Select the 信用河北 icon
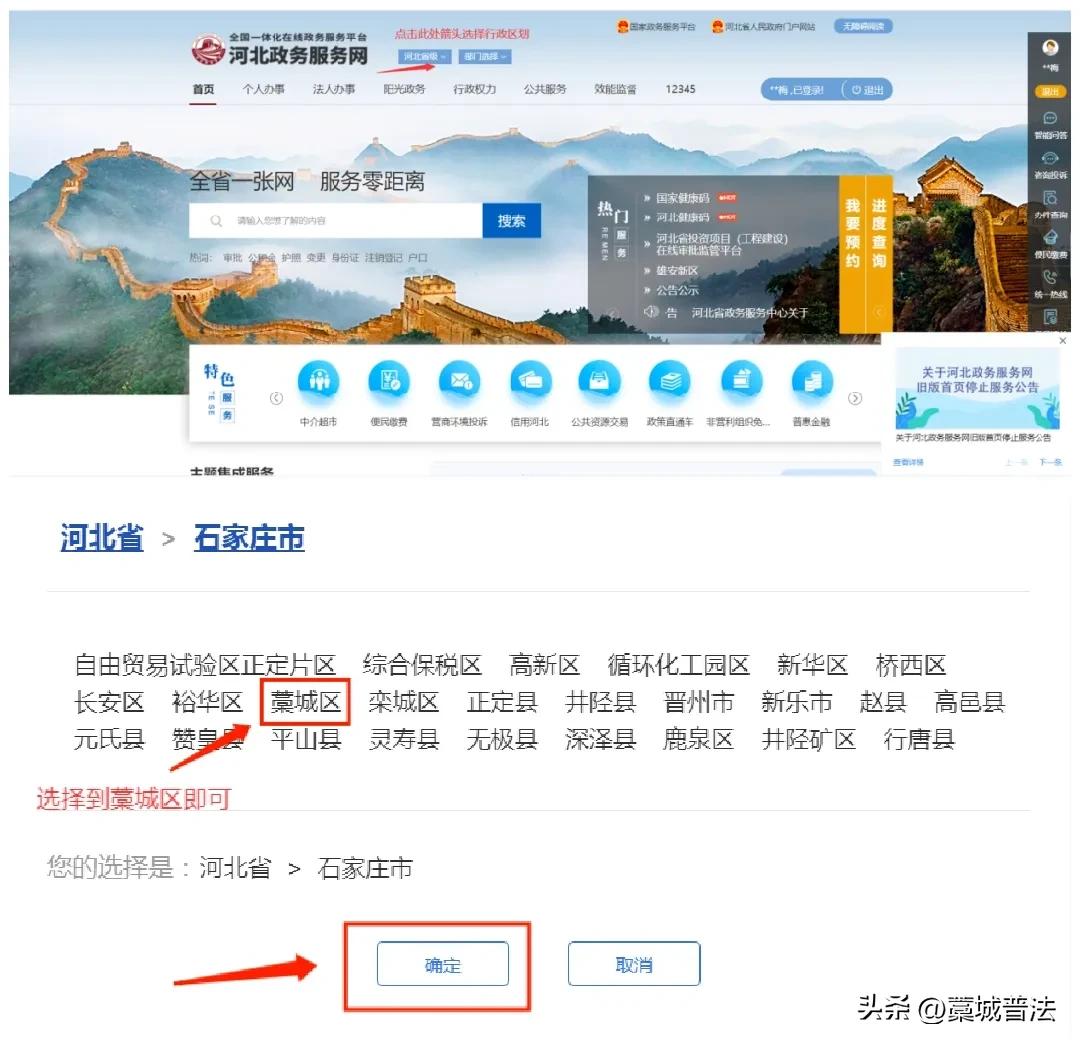 click(530, 381)
